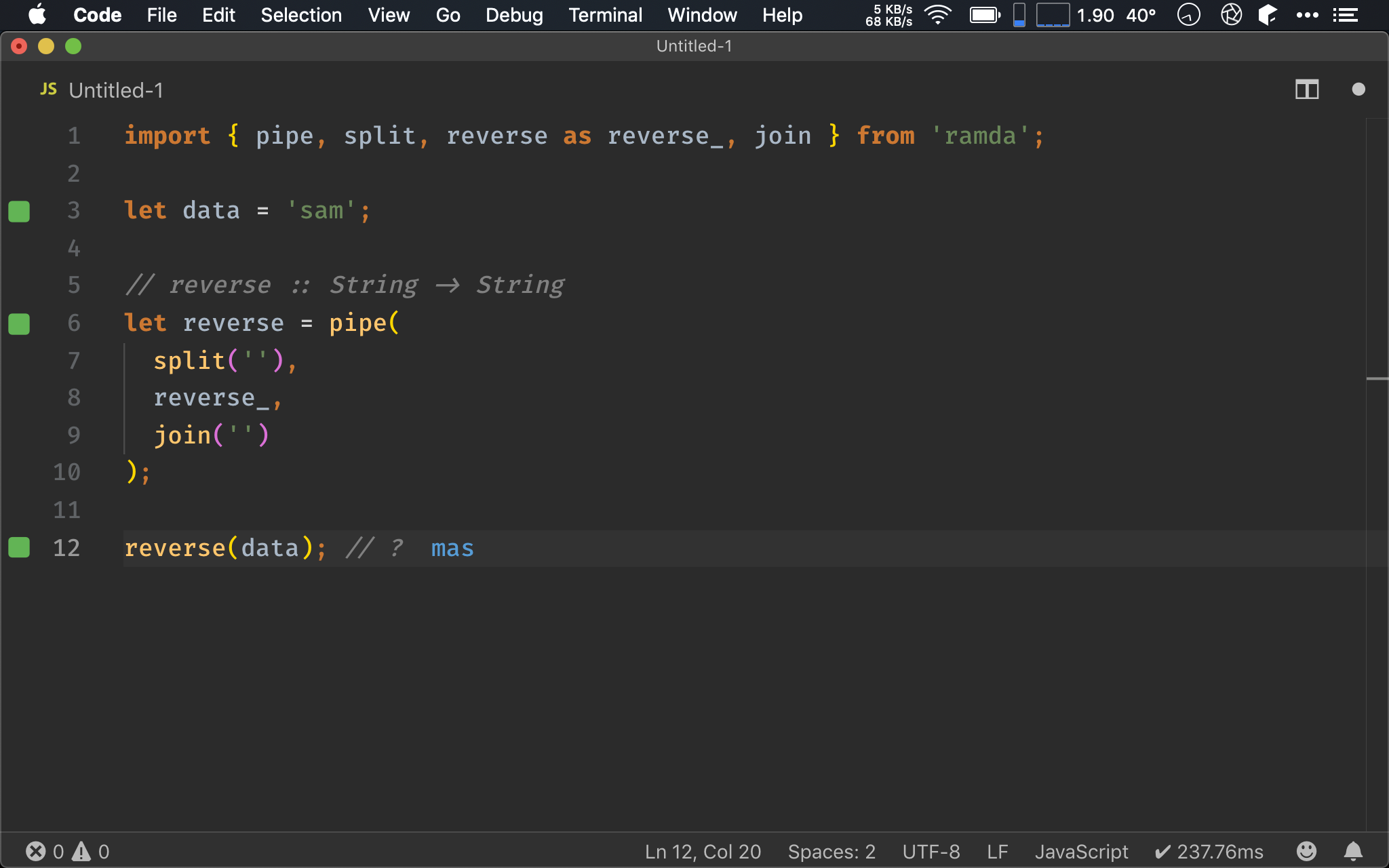
Task: Click the white cube menu bar icon
Action: coord(1267,15)
